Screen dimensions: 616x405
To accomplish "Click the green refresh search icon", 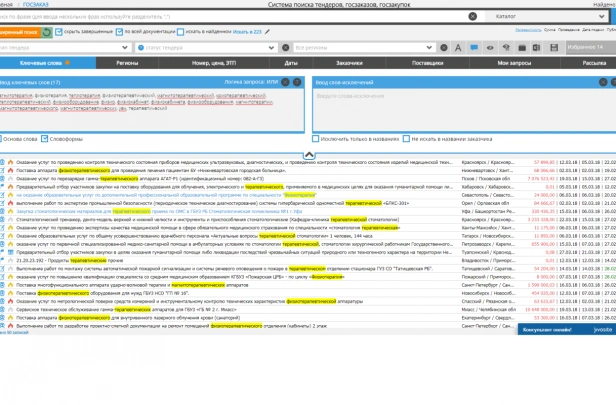I will (47, 32).
